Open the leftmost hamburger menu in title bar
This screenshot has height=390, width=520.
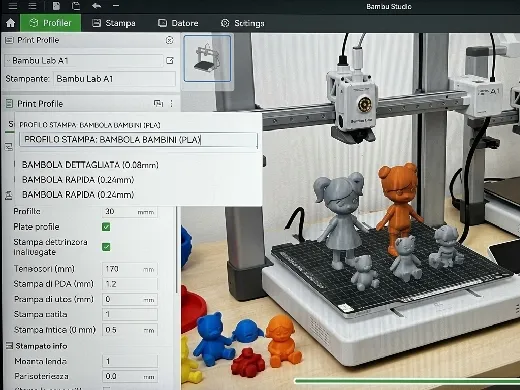click(13, 6)
